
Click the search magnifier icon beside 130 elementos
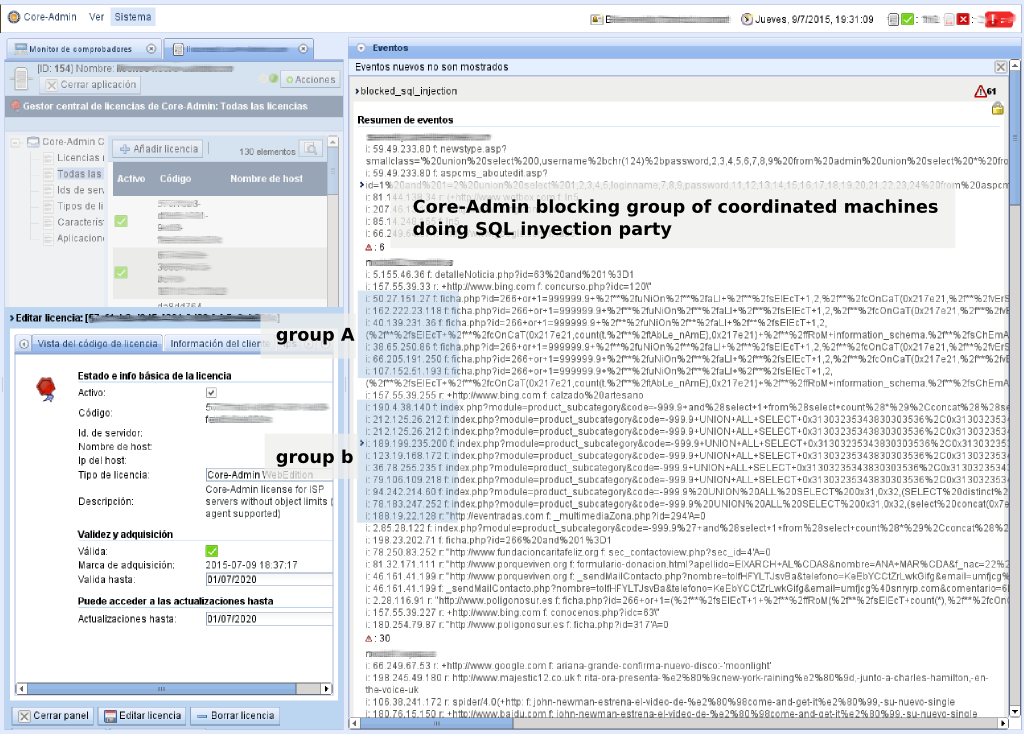pyautogui.click(x=311, y=150)
